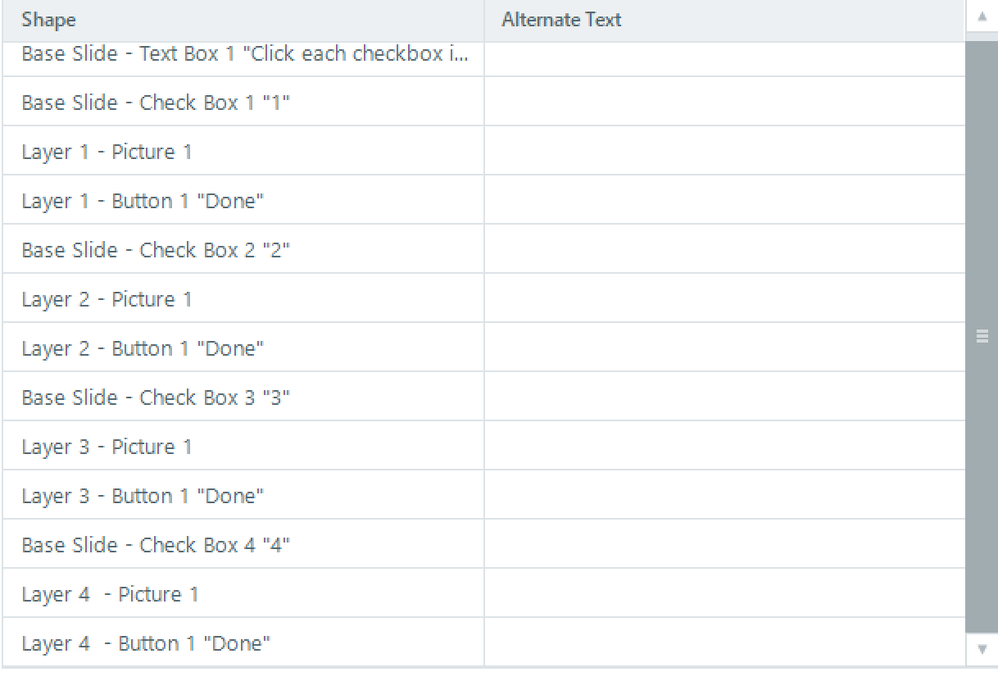Screen dimensions: 998x677
Task: Select Layer 2 - Button 1 "Done" row
Action: coord(143,348)
